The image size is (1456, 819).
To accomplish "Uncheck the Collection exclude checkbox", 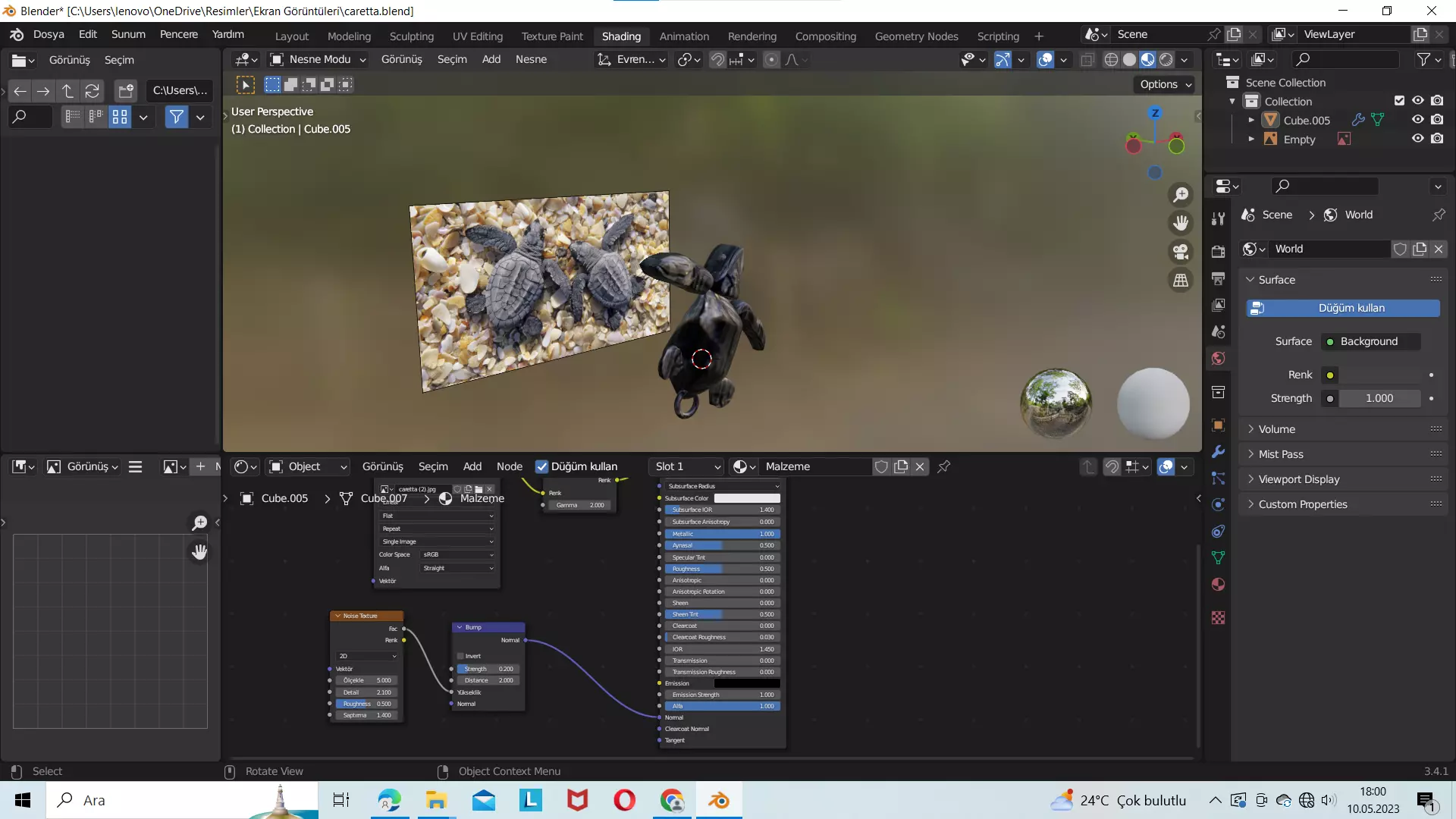I will click(1399, 101).
